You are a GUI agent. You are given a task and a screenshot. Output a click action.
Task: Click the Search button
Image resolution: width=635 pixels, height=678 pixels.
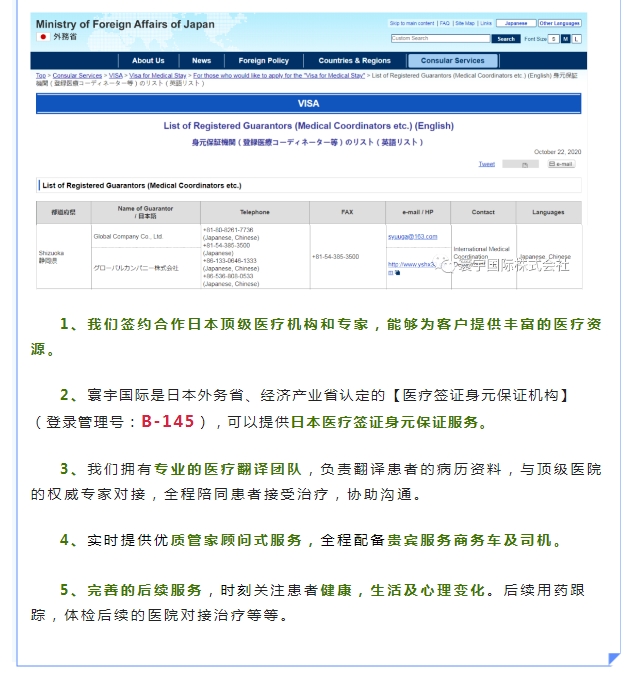click(x=506, y=39)
